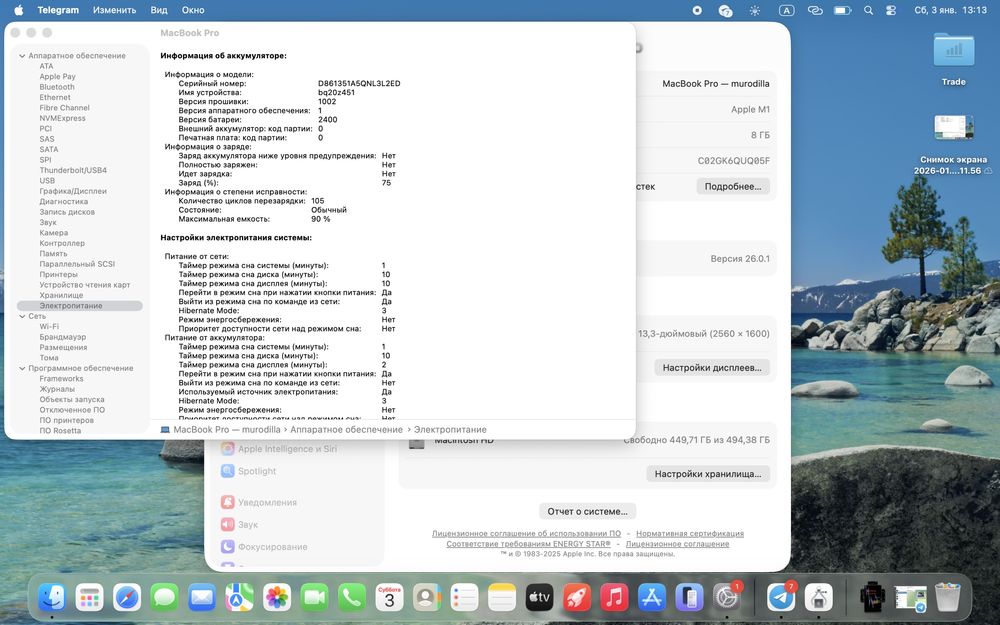
Task: Open Mail app in dock
Action: [x=202, y=598]
